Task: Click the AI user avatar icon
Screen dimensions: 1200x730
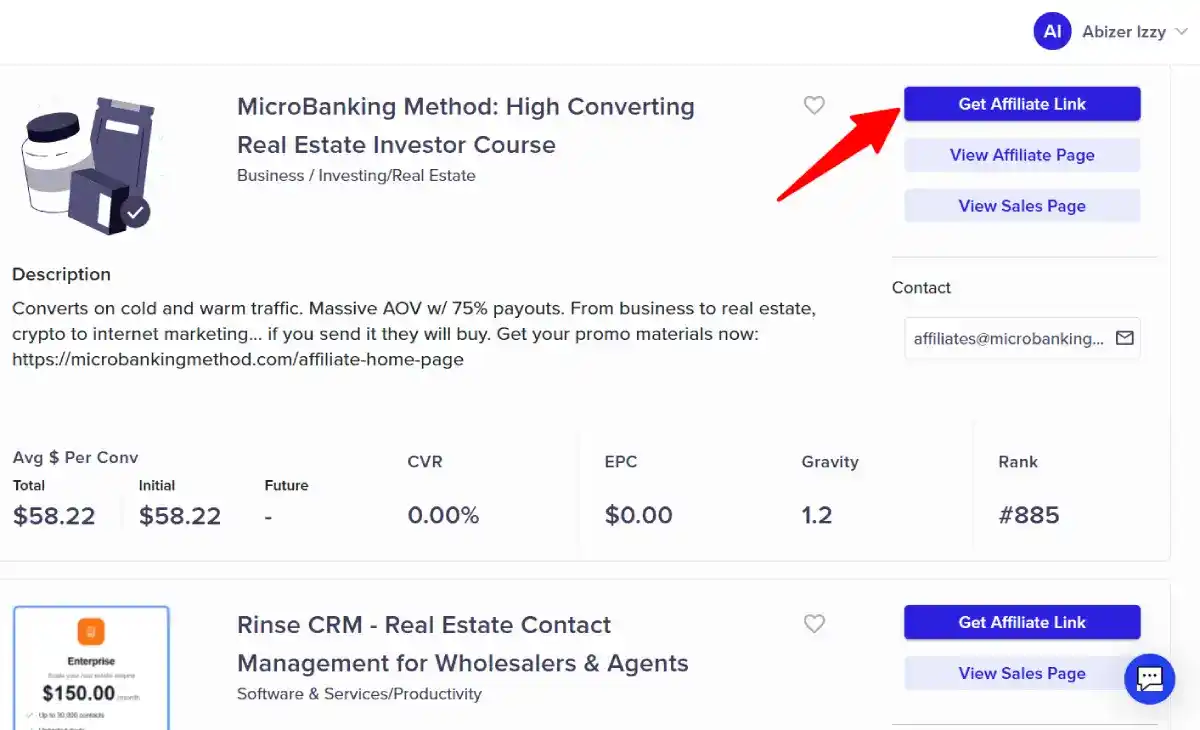Action: pyautogui.click(x=1052, y=31)
